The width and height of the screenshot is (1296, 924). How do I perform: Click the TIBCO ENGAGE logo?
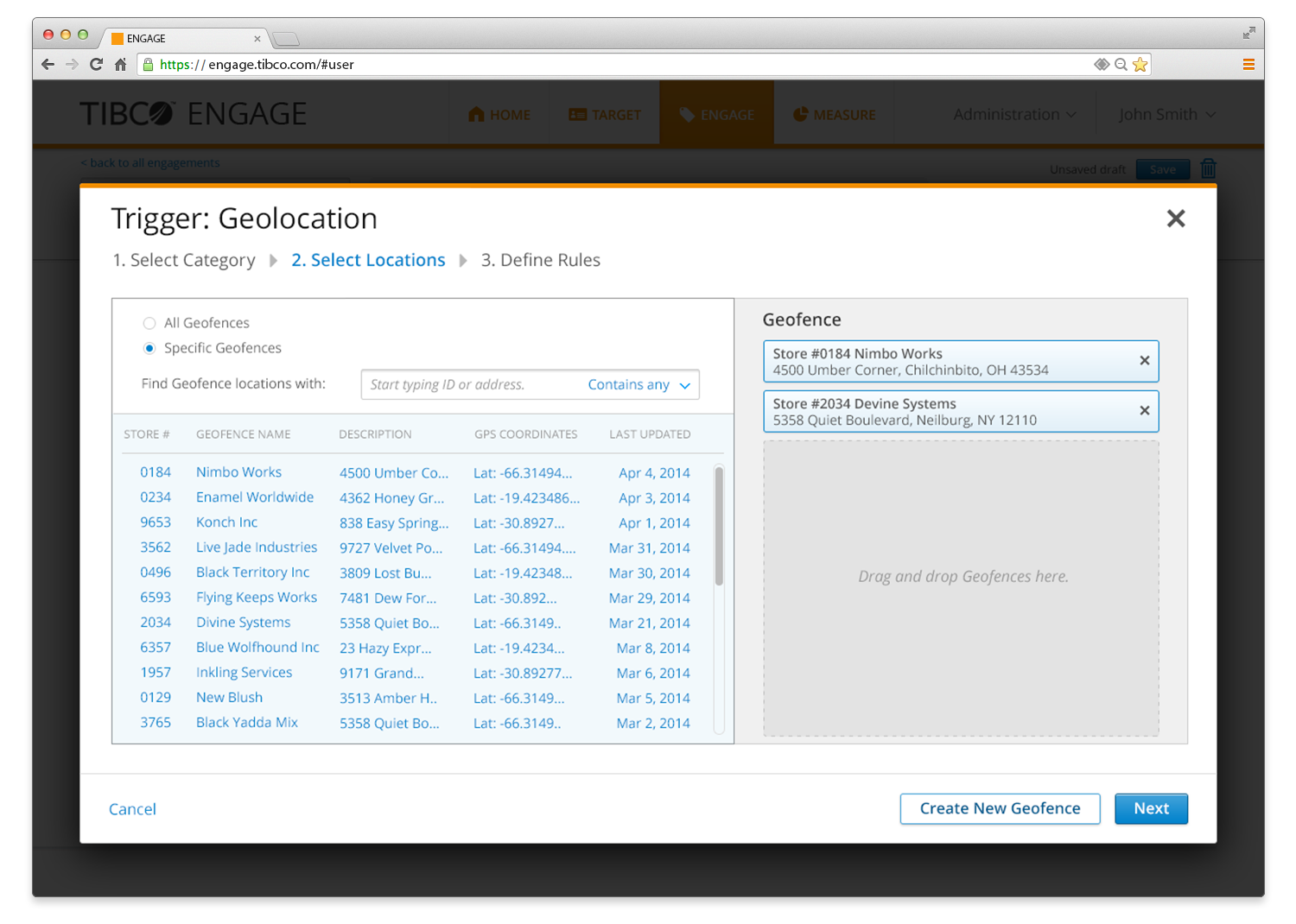193,114
